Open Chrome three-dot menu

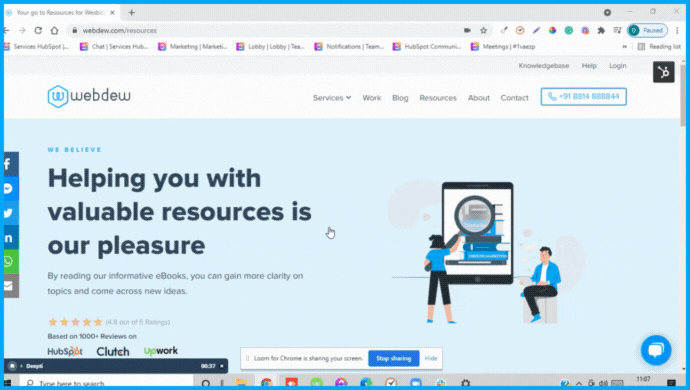tap(677, 30)
